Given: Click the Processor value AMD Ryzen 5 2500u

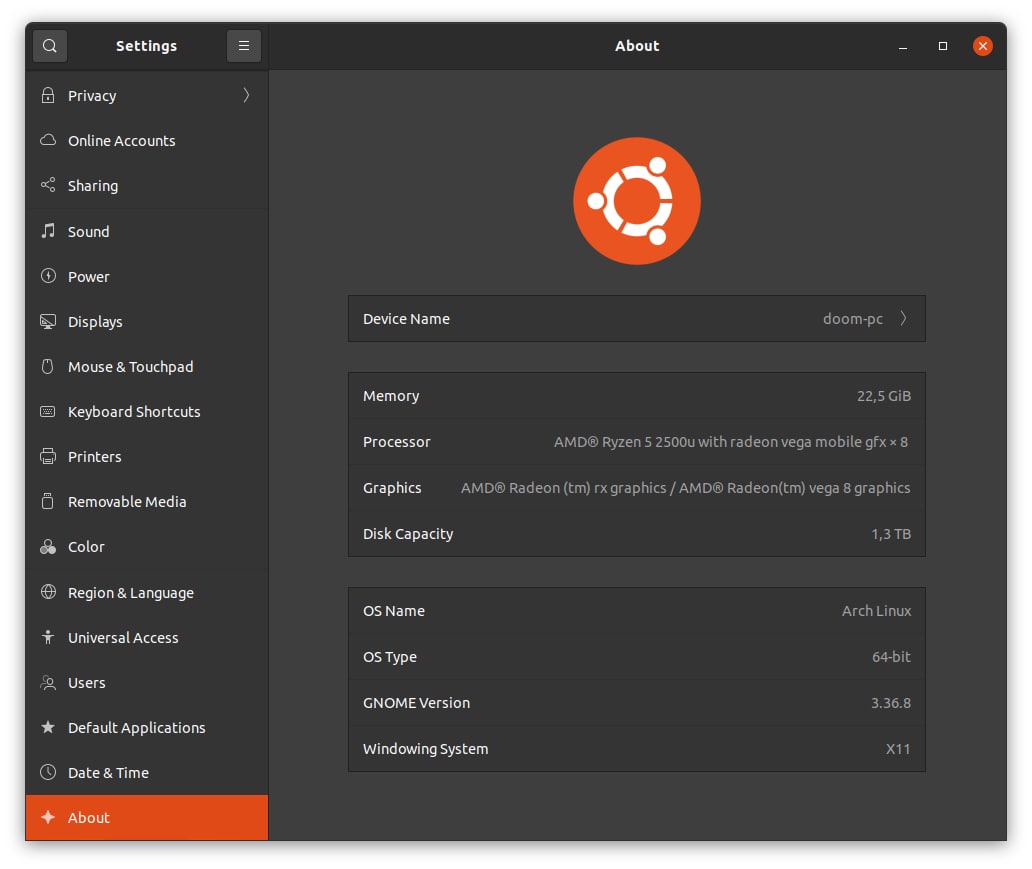Looking at the screenshot, I should tap(731, 442).
